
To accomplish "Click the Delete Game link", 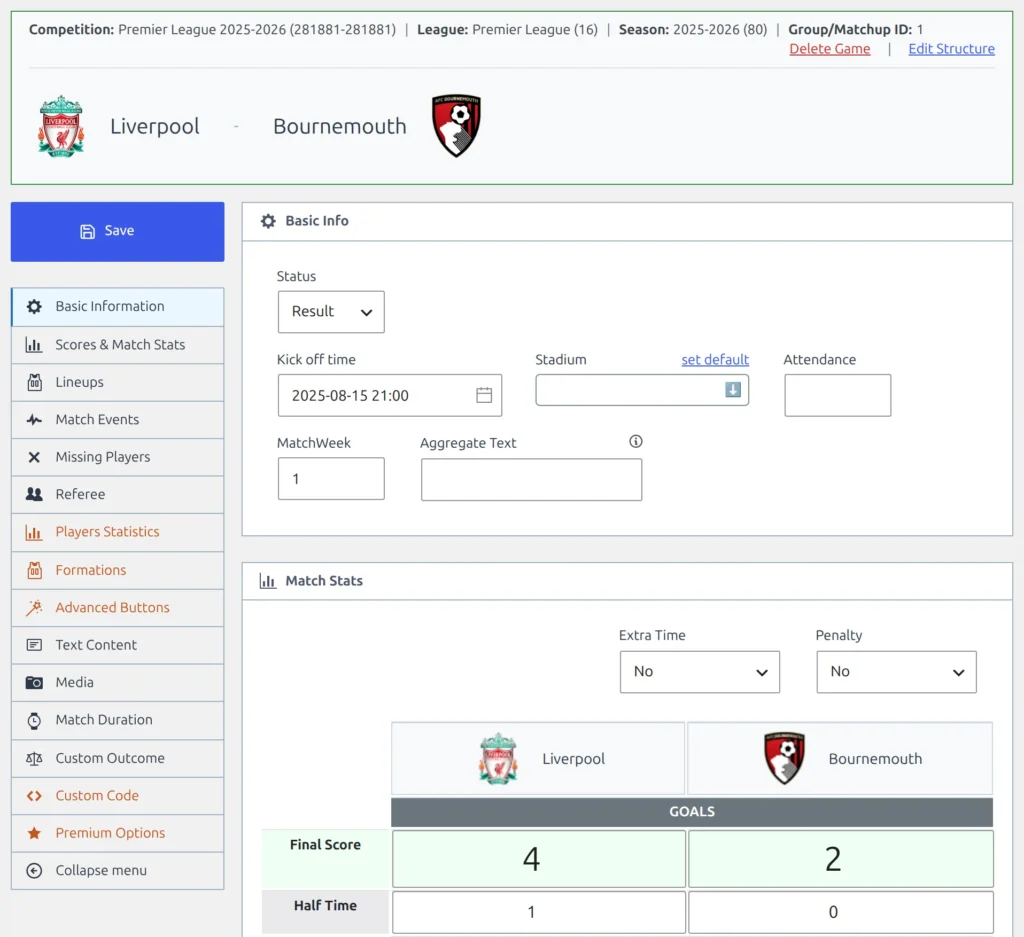I will (x=829, y=49).
